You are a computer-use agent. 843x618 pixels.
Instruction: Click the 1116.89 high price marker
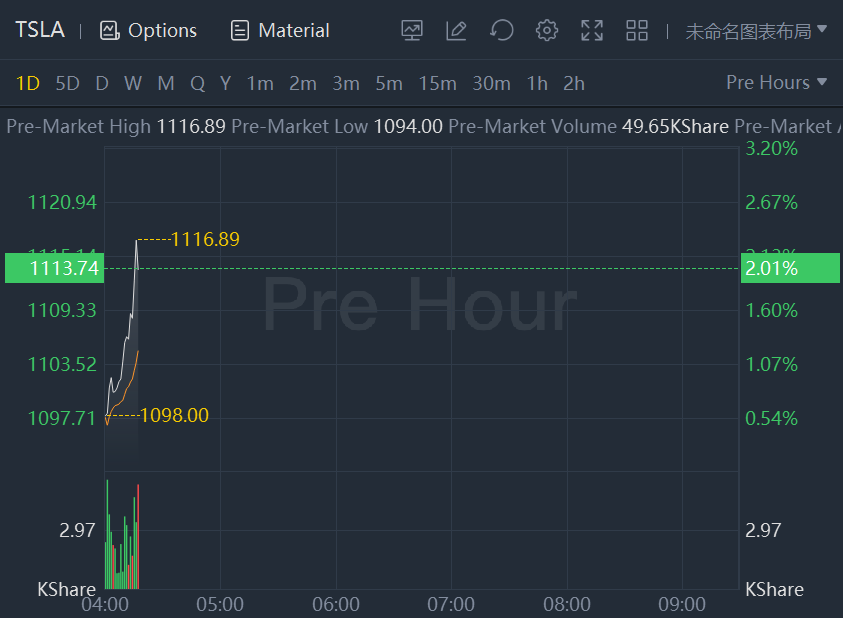coord(205,239)
